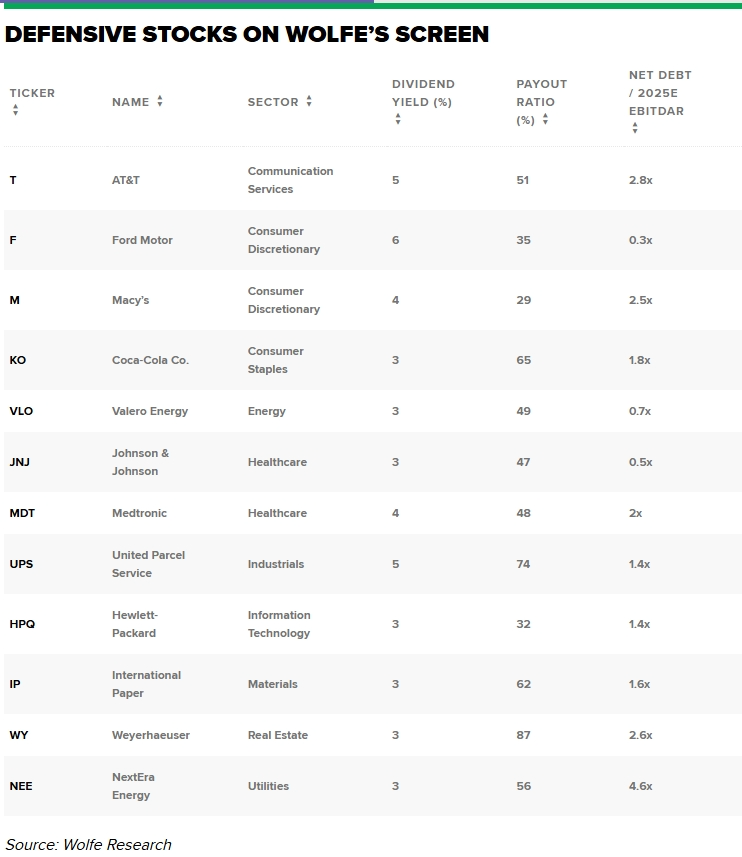This screenshot has width=742, height=857.
Task: Sort by Net Debt / EBITDAR arrows
Action: 635,128
